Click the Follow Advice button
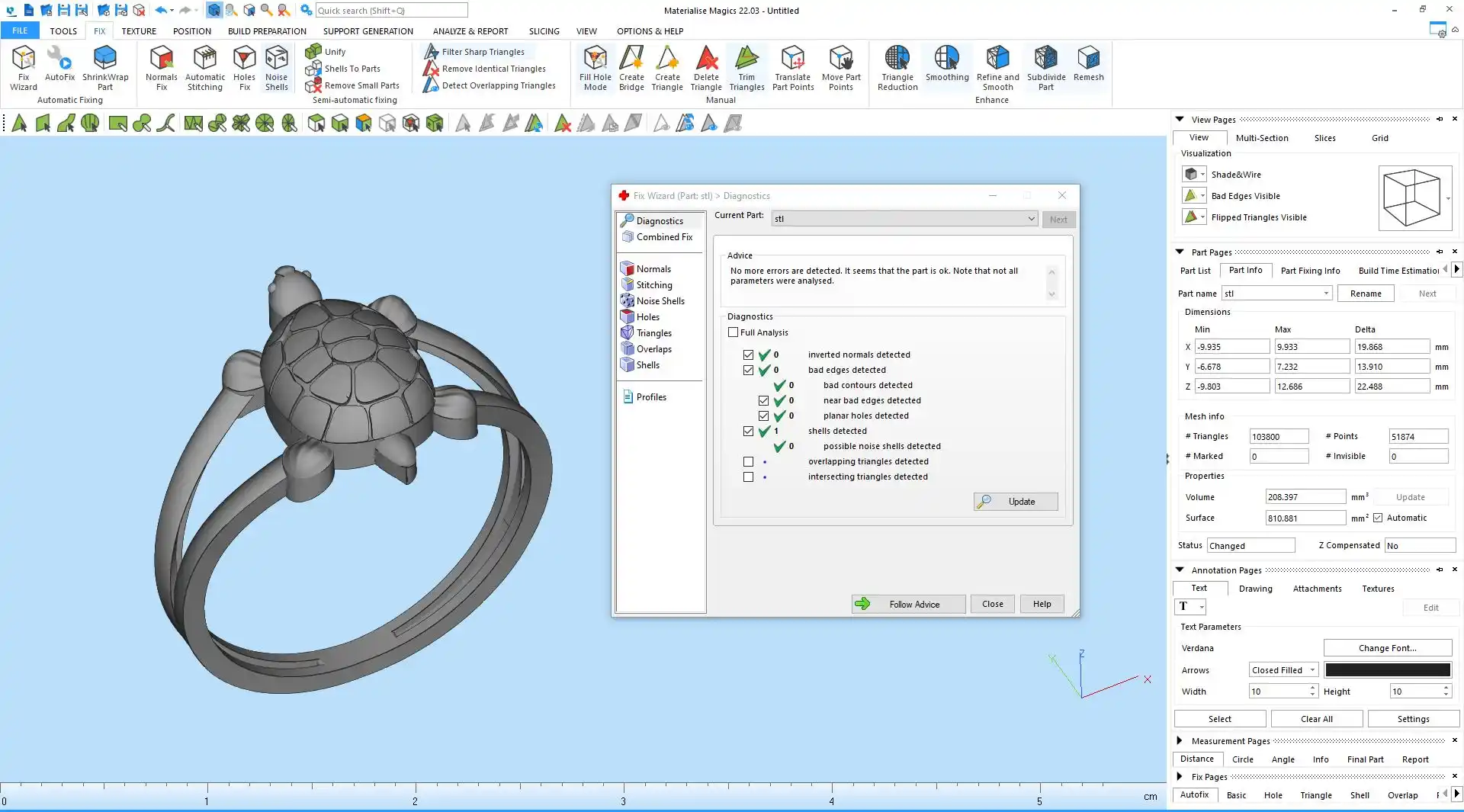1464x812 pixels. click(x=908, y=604)
